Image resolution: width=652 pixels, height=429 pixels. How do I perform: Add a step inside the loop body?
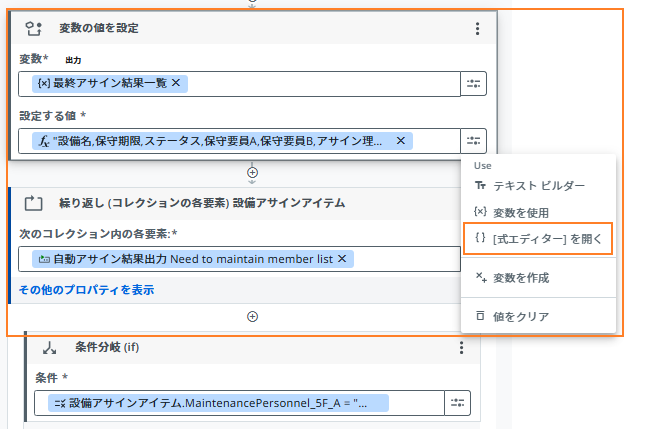coord(252,317)
